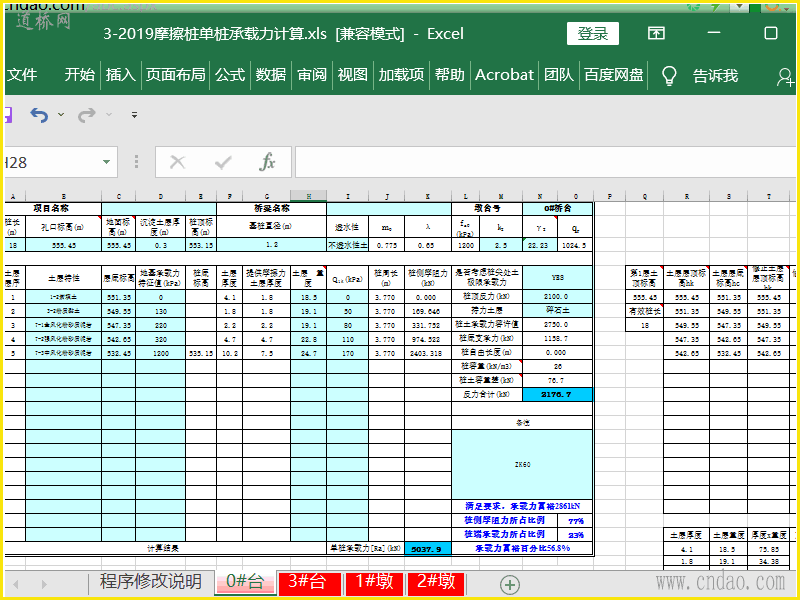Click the Enter checkmark formula icon
The image size is (800, 600).
[223, 162]
